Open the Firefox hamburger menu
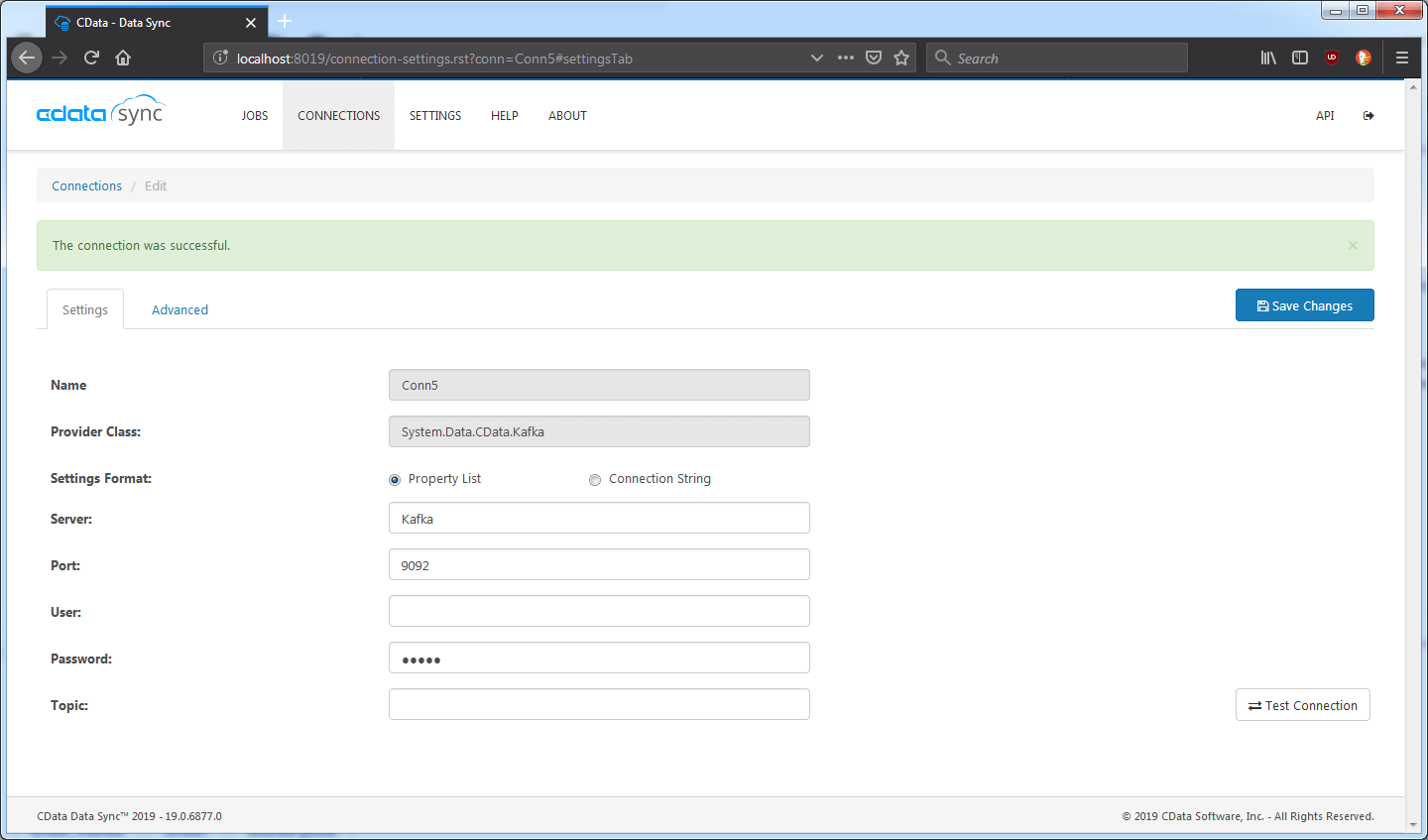This screenshot has height=840, width=1428. point(1402,58)
